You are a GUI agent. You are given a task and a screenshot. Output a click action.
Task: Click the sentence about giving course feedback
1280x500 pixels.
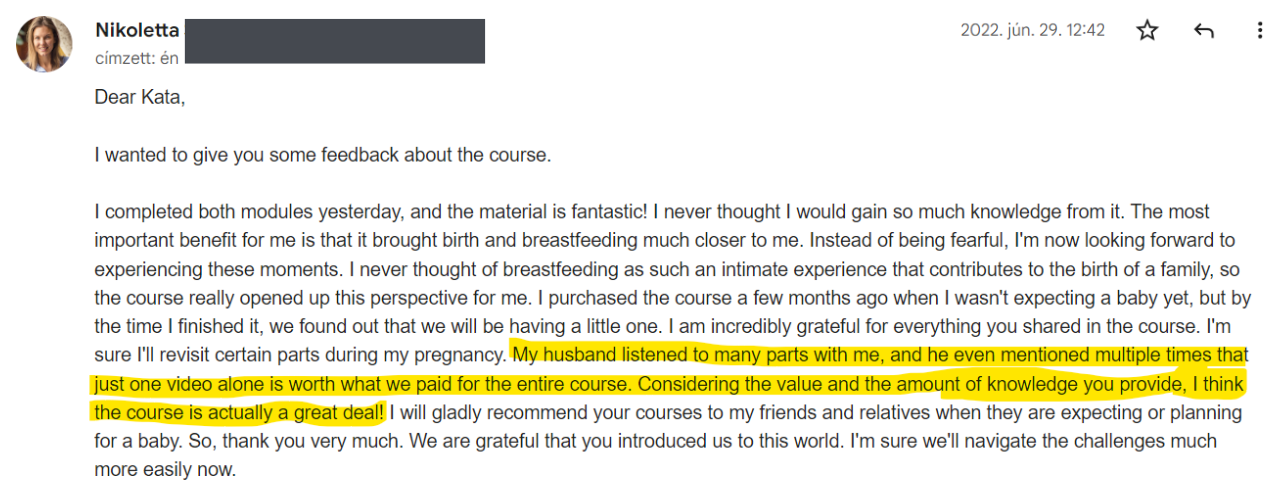(323, 155)
